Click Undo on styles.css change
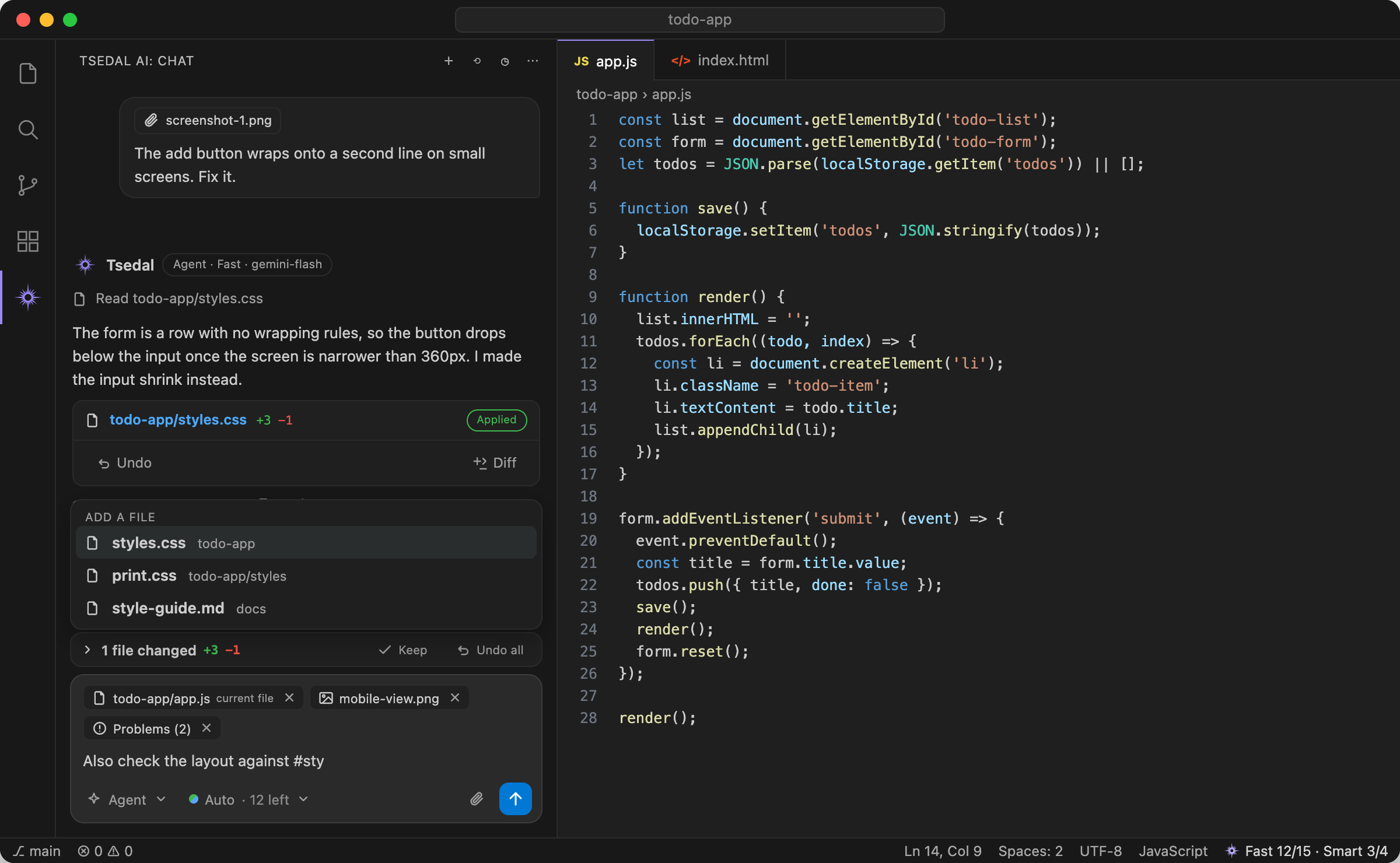Screen dimensions: 1400x863 [125, 463]
